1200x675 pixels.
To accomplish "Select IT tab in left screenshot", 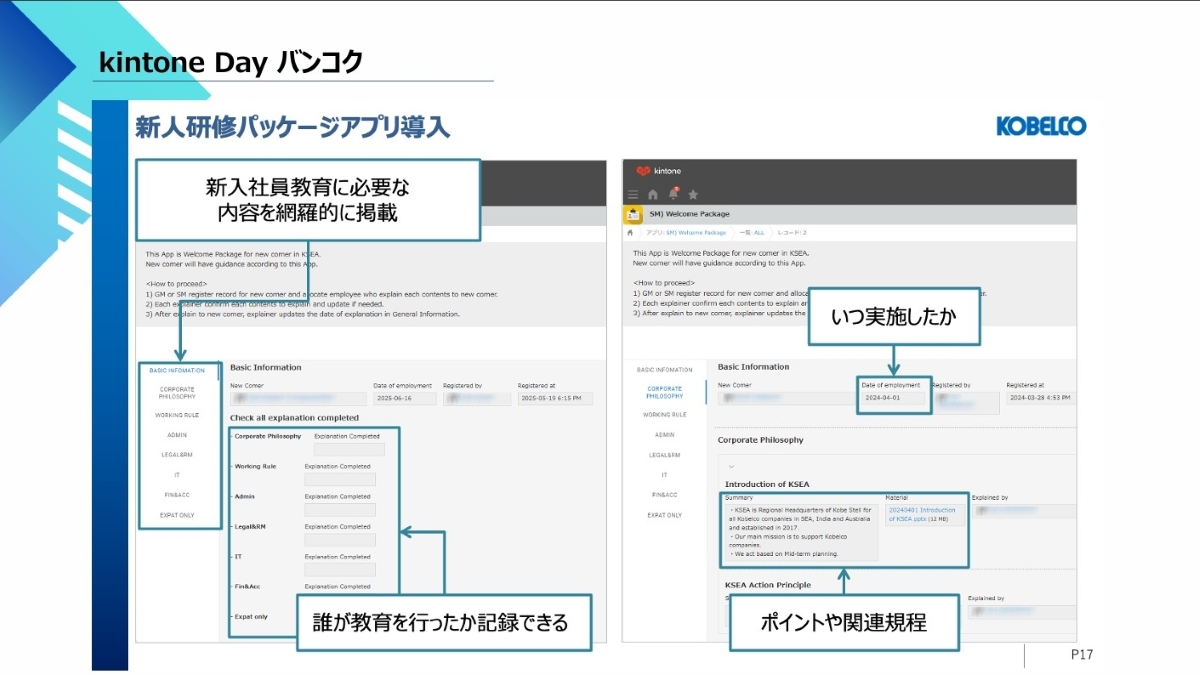I will click(178, 475).
